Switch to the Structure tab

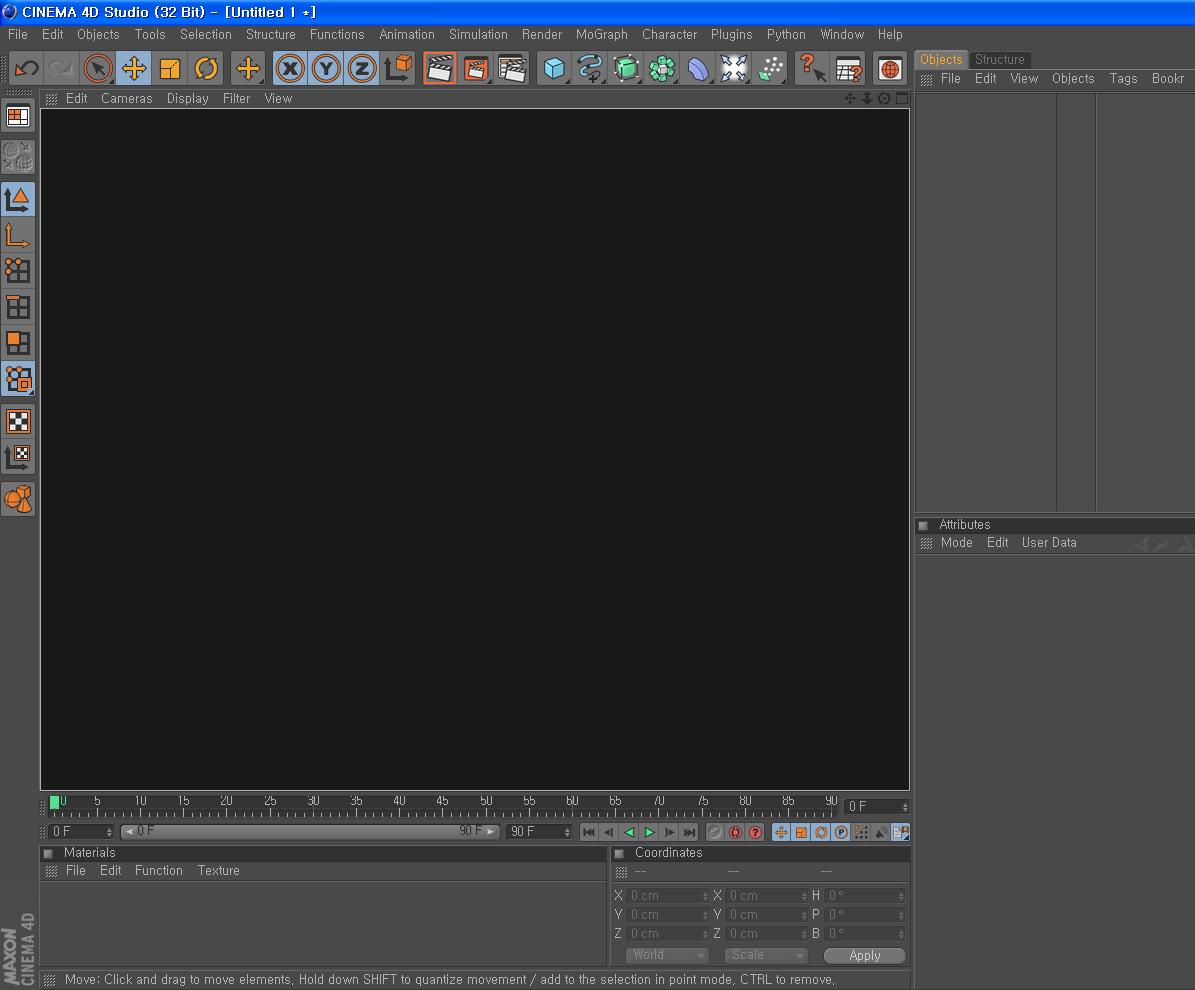pos(999,59)
